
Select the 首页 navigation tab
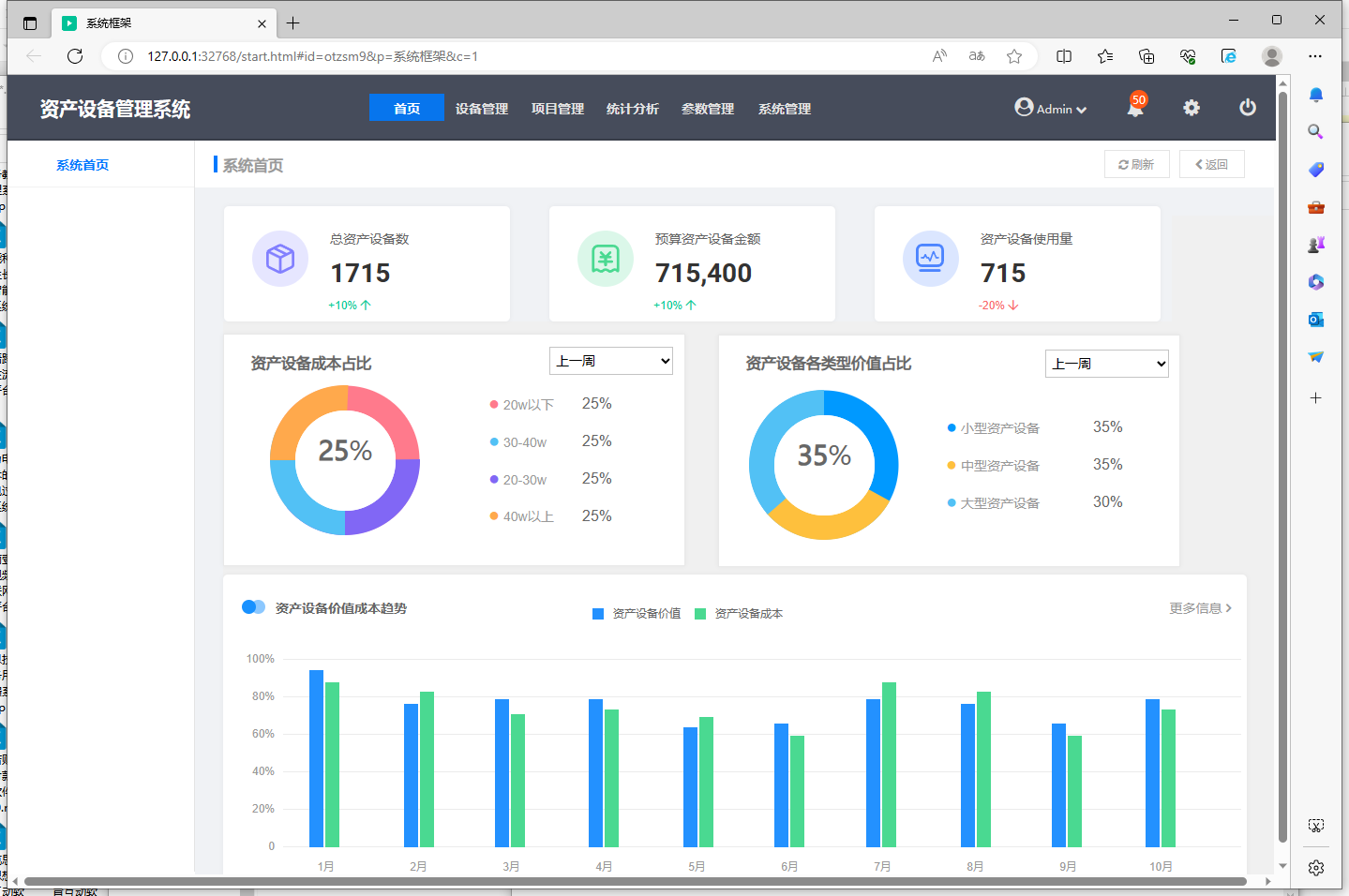pyautogui.click(x=407, y=108)
